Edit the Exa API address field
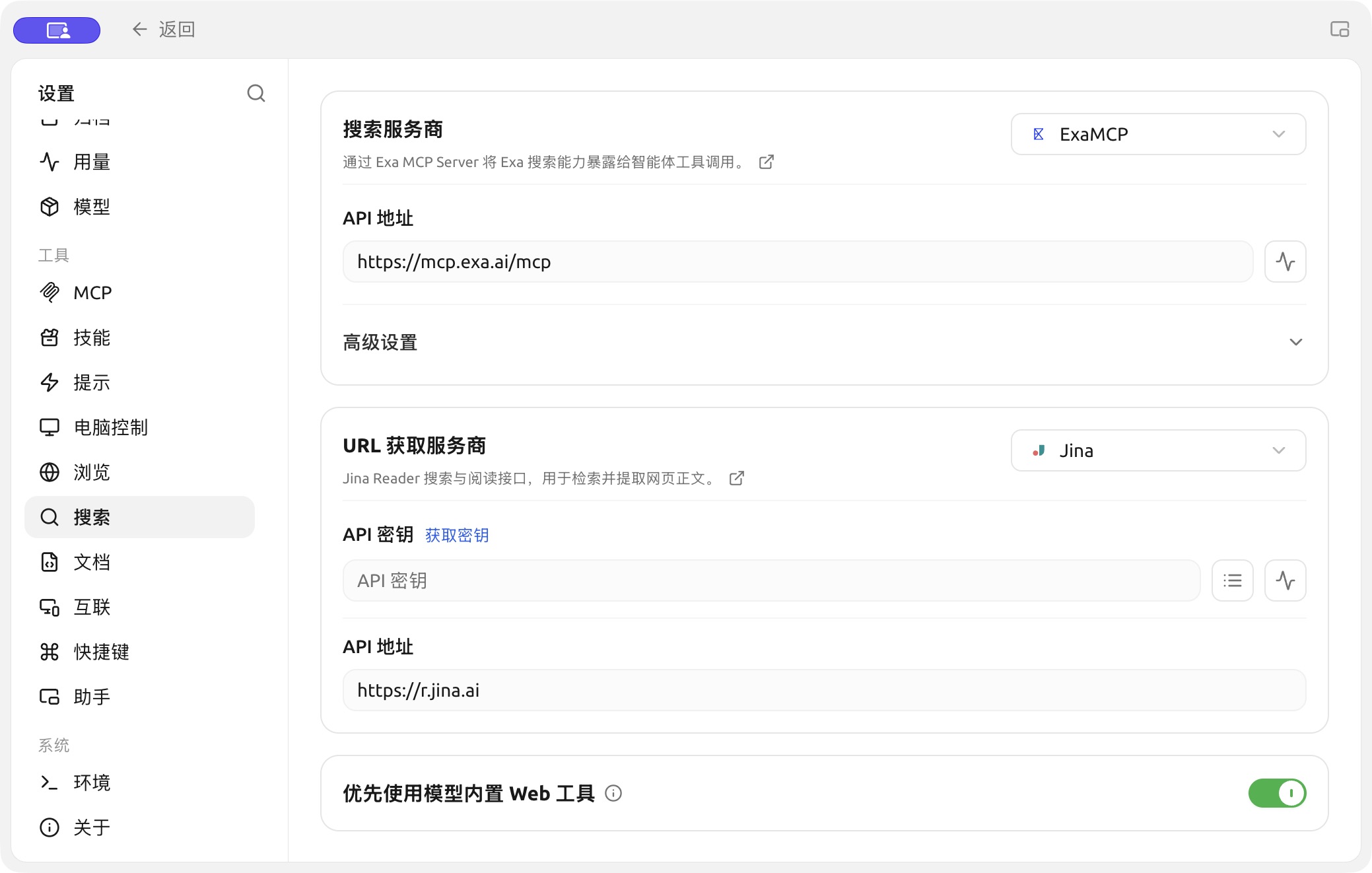 (x=798, y=262)
